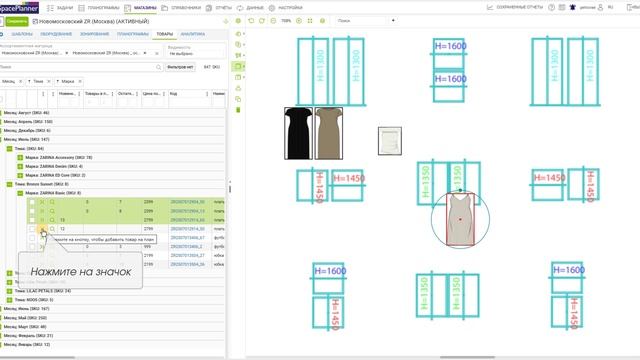Click the Месяц: Август (SKU: 46) row

pyautogui.click(x=113, y=113)
